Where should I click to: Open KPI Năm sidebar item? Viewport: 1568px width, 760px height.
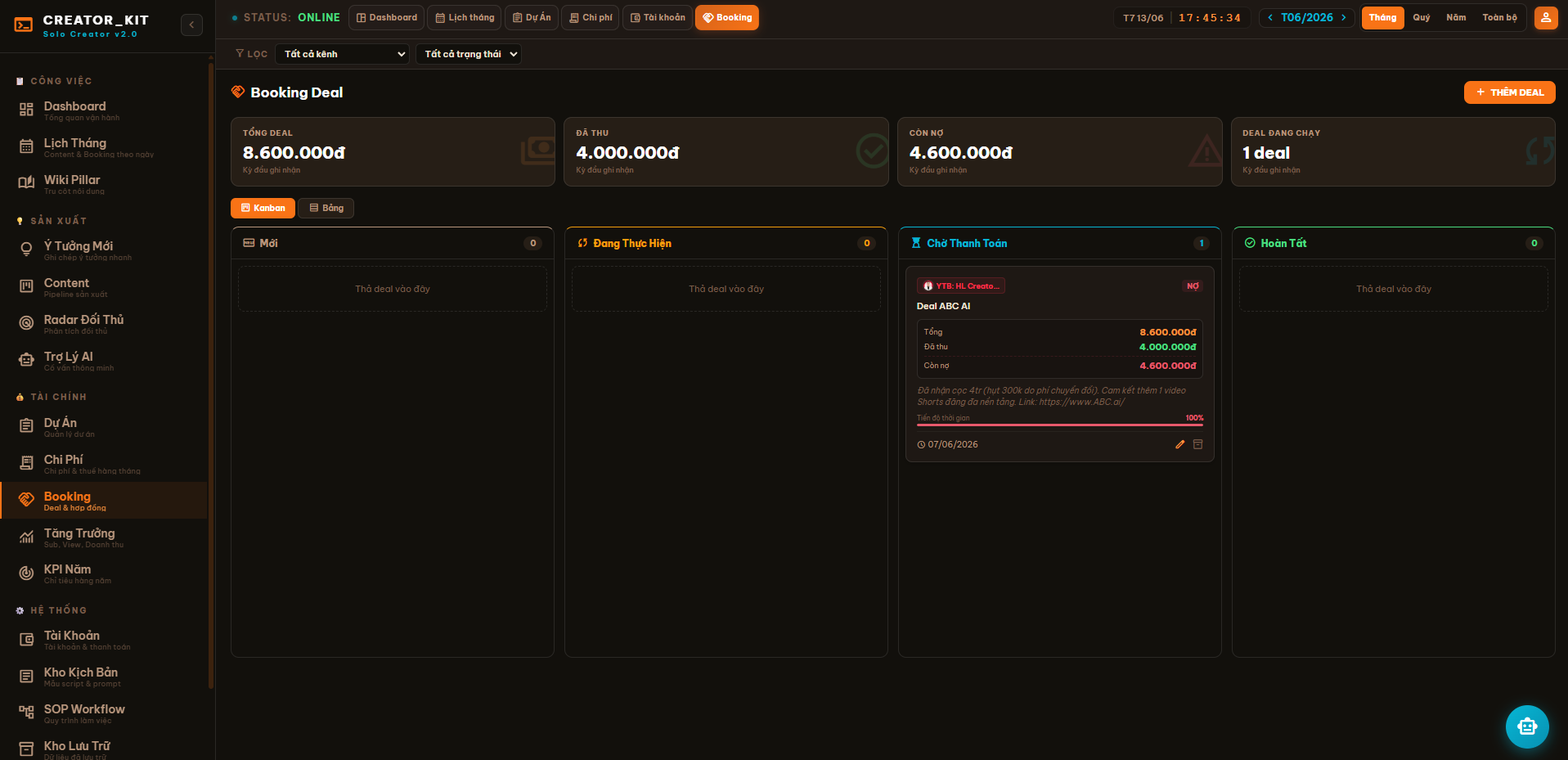(x=104, y=573)
